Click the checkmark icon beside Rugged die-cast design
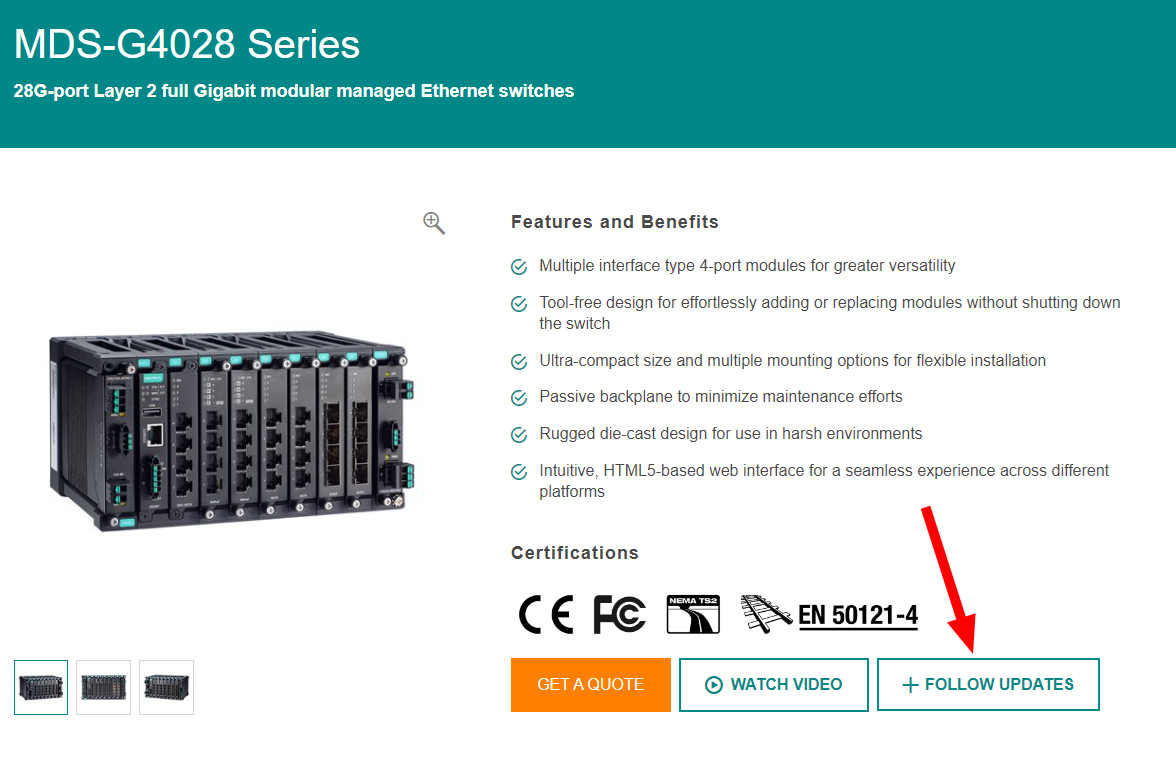The width and height of the screenshot is (1176, 765). pos(519,435)
